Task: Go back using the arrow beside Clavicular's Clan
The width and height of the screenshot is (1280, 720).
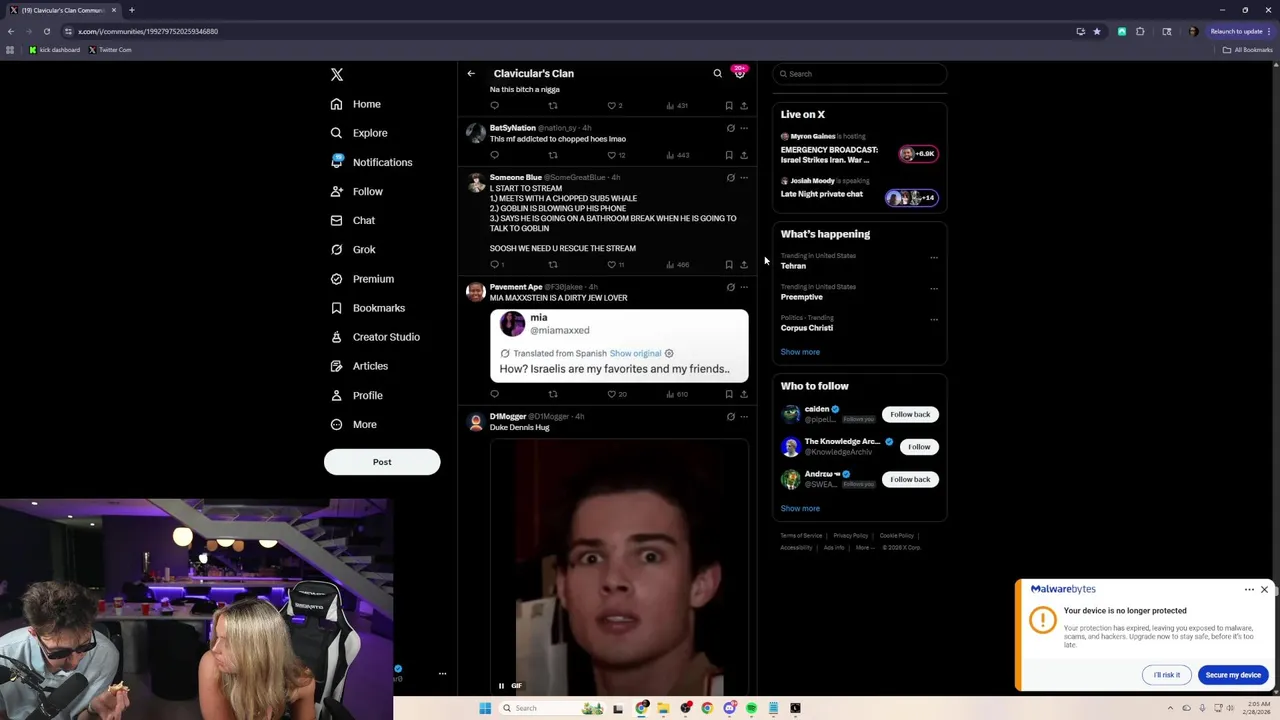Action: tap(471, 73)
